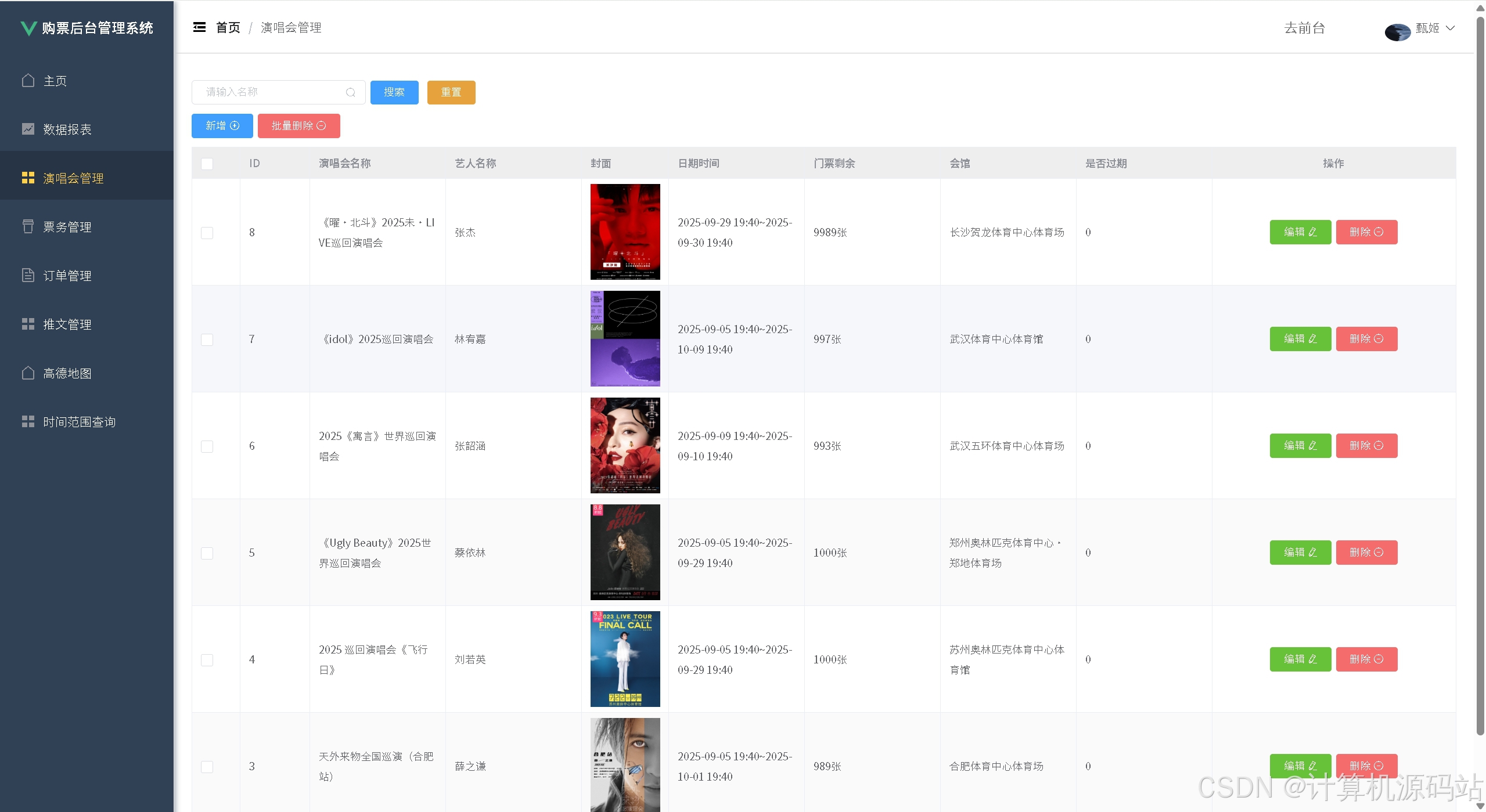Screen dimensions: 1486x812
Task: Click the document icon beside 订单管理
Action: [x=28, y=275]
